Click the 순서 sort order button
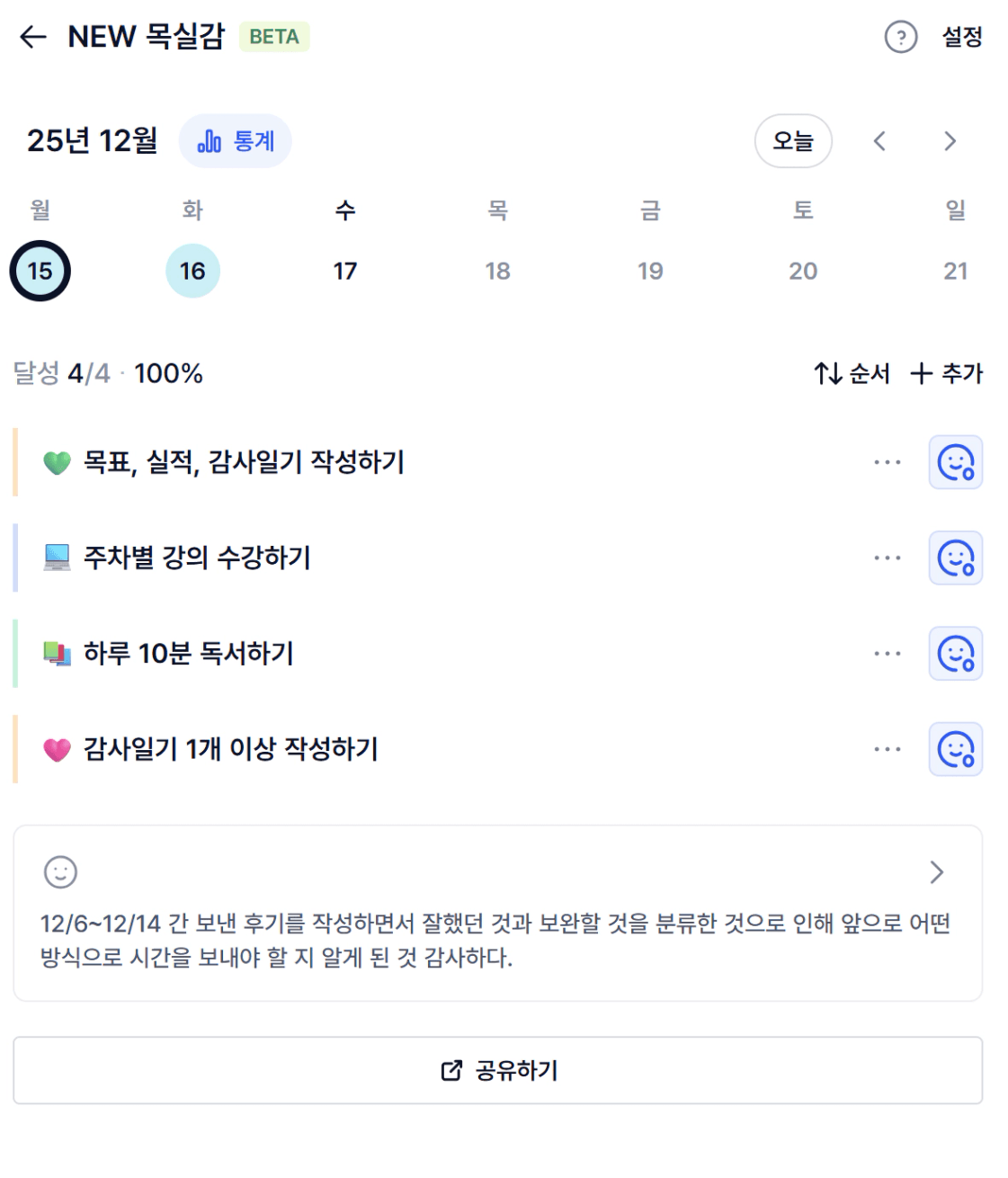Screen dimensions: 1008x1178 (852, 373)
